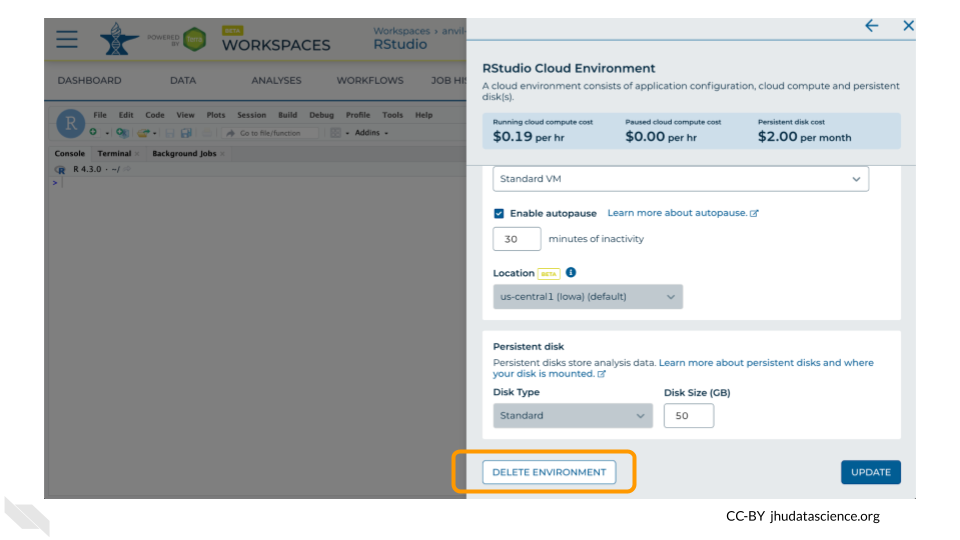The image size is (960, 540).
Task: Go to the DASHBOARD tab
Action: [x=89, y=80]
